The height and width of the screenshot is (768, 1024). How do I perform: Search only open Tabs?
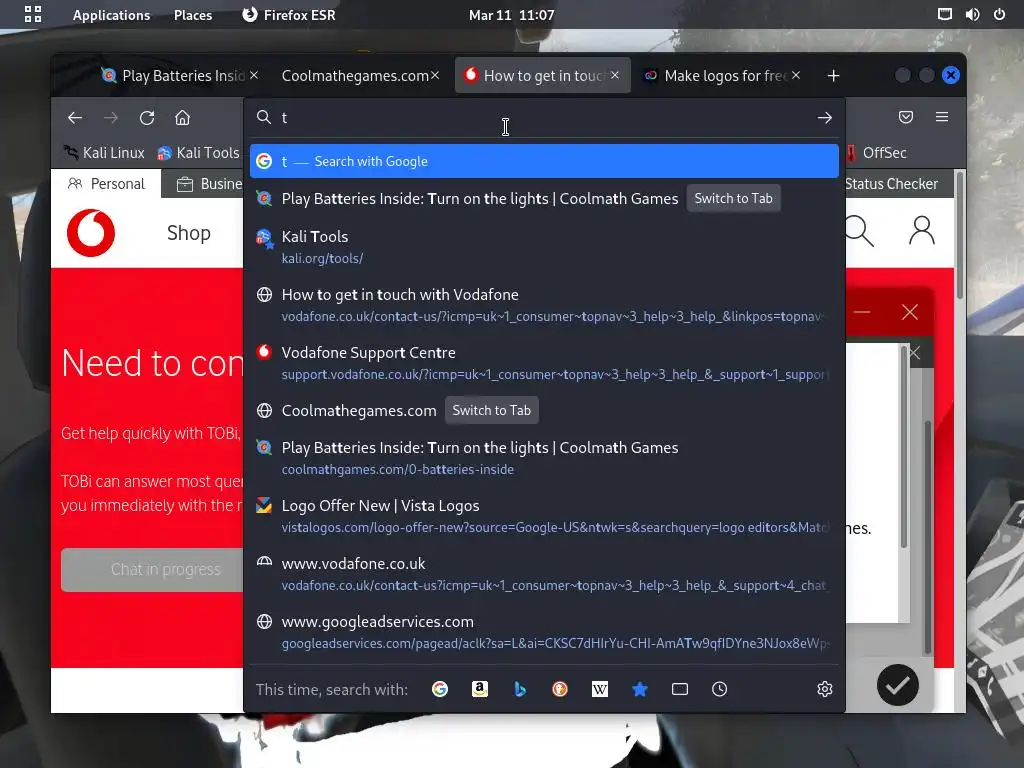click(680, 689)
